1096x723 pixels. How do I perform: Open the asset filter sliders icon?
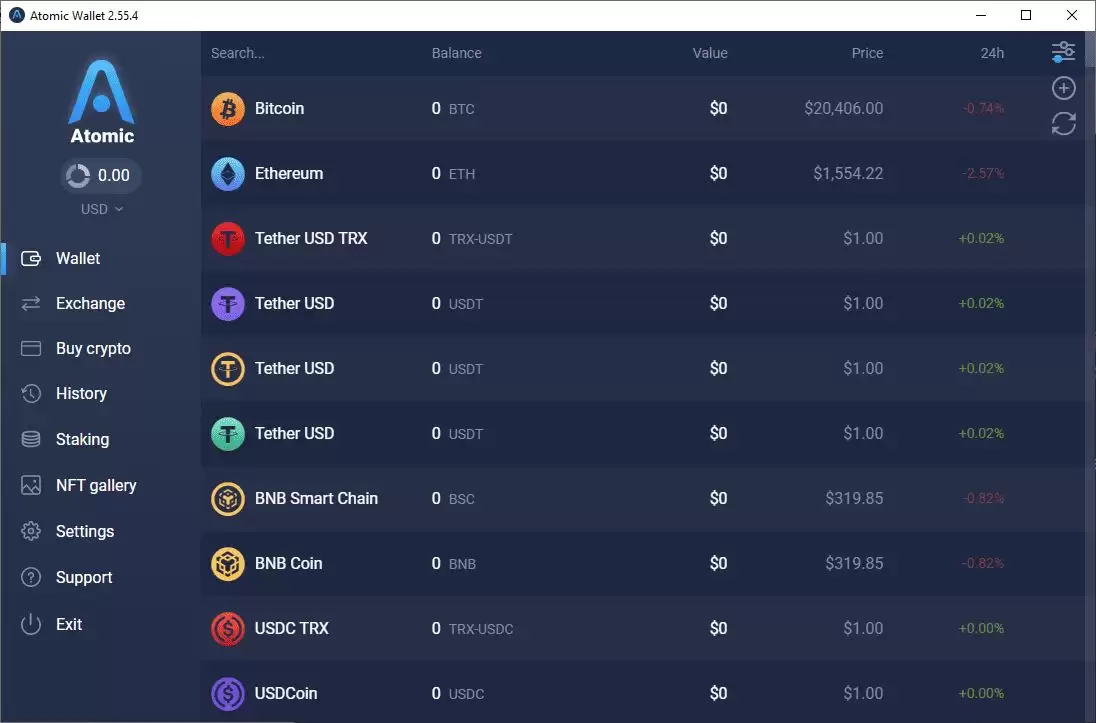pyautogui.click(x=1063, y=50)
